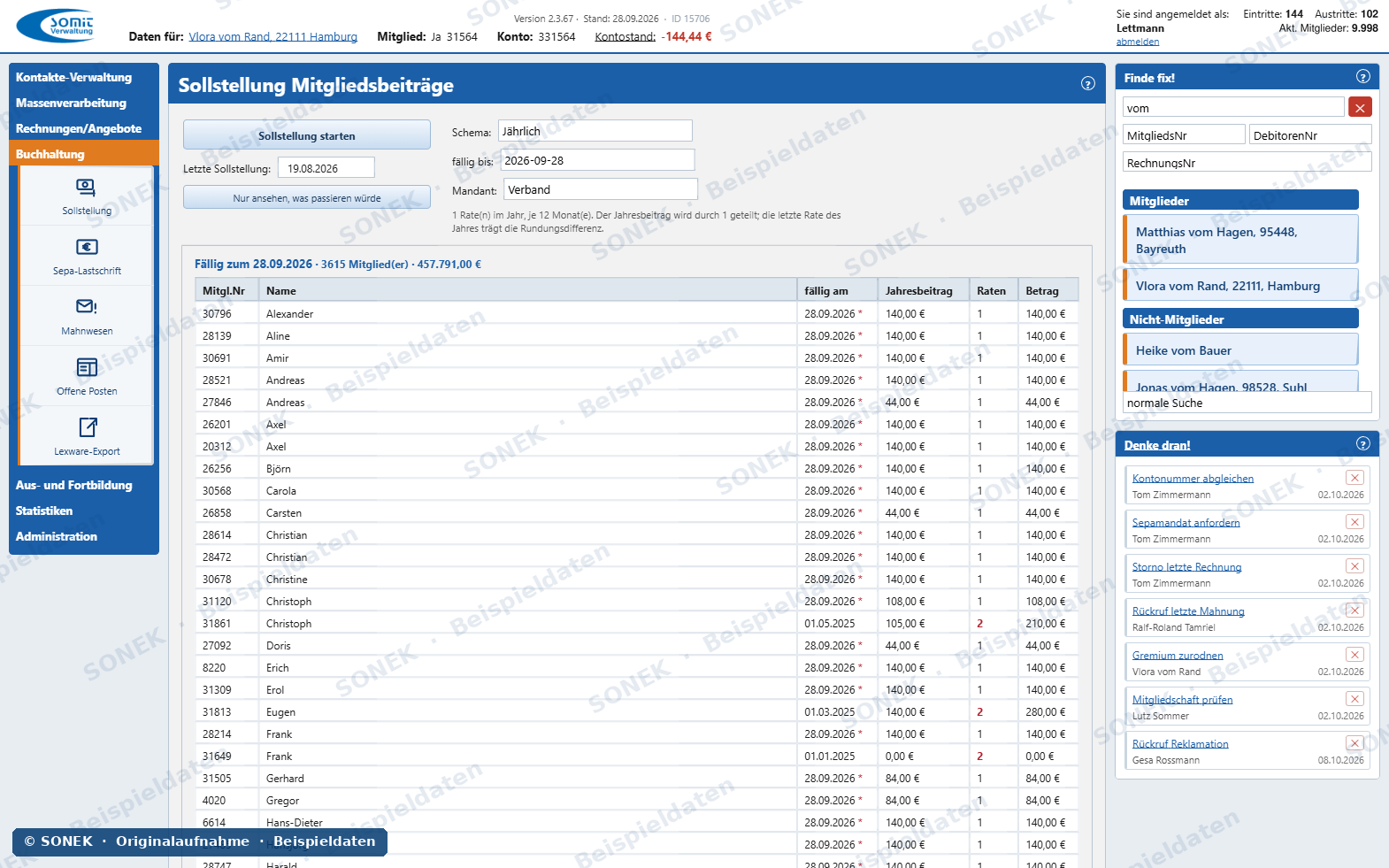
Task: Click the DebitorenNr search field
Action: 1310,135
